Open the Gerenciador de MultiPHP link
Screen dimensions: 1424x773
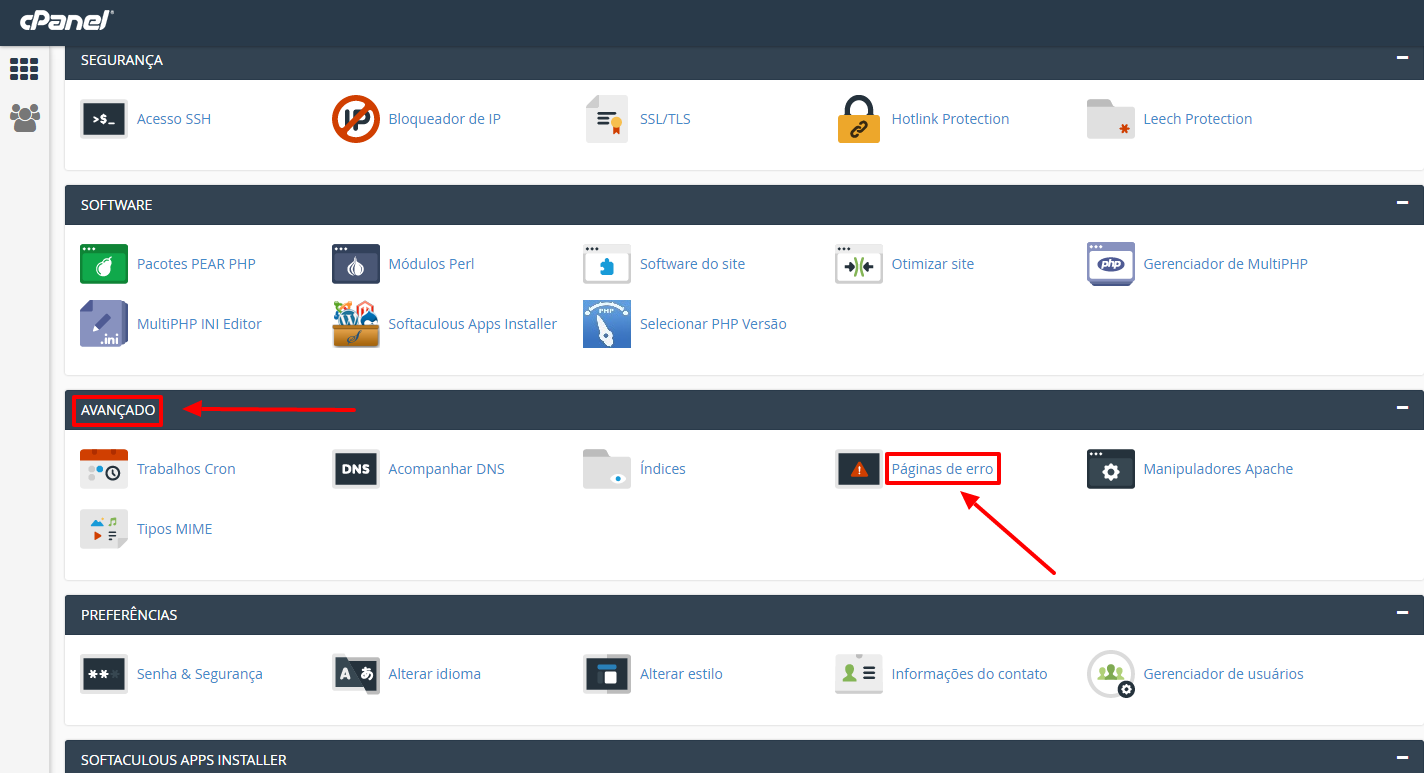(x=1226, y=264)
